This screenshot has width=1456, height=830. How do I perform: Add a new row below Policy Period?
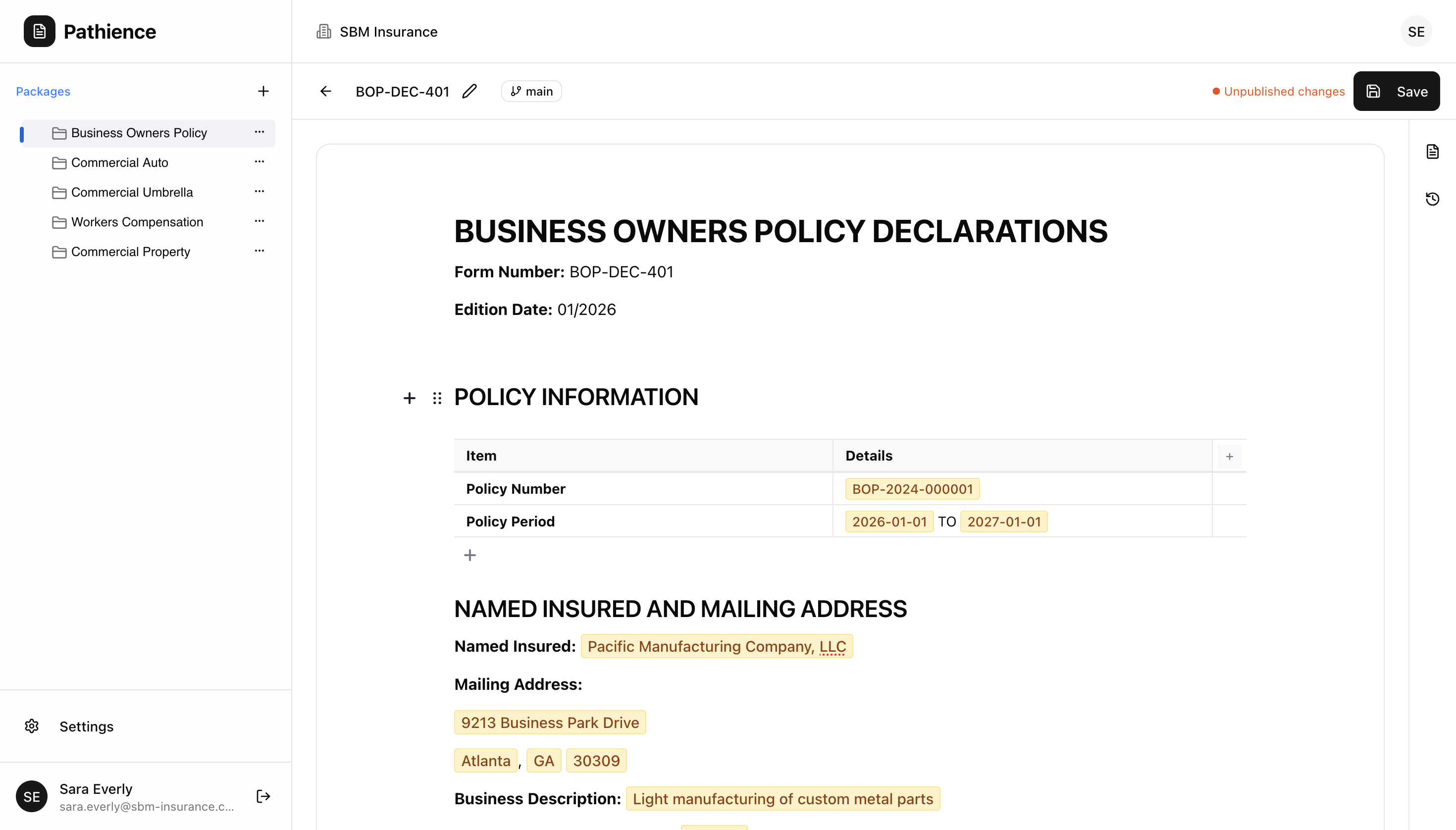point(470,554)
